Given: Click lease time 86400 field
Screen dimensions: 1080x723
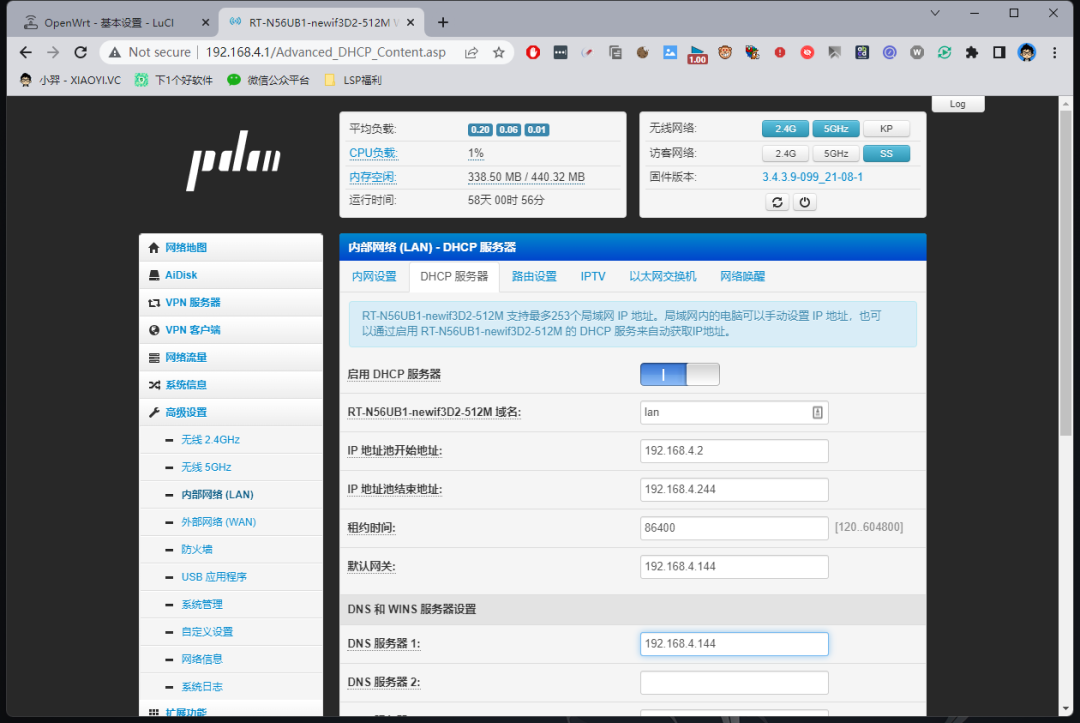Looking at the screenshot, I should tap(734, 528).
